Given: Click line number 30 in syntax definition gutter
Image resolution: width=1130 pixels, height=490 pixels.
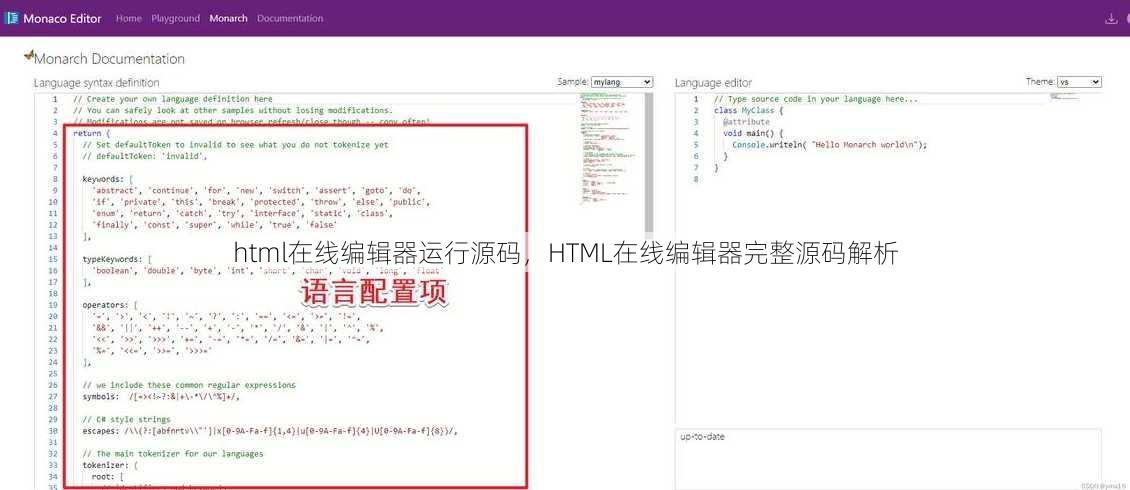Looking at the screenshot, I should click(53, 431).
